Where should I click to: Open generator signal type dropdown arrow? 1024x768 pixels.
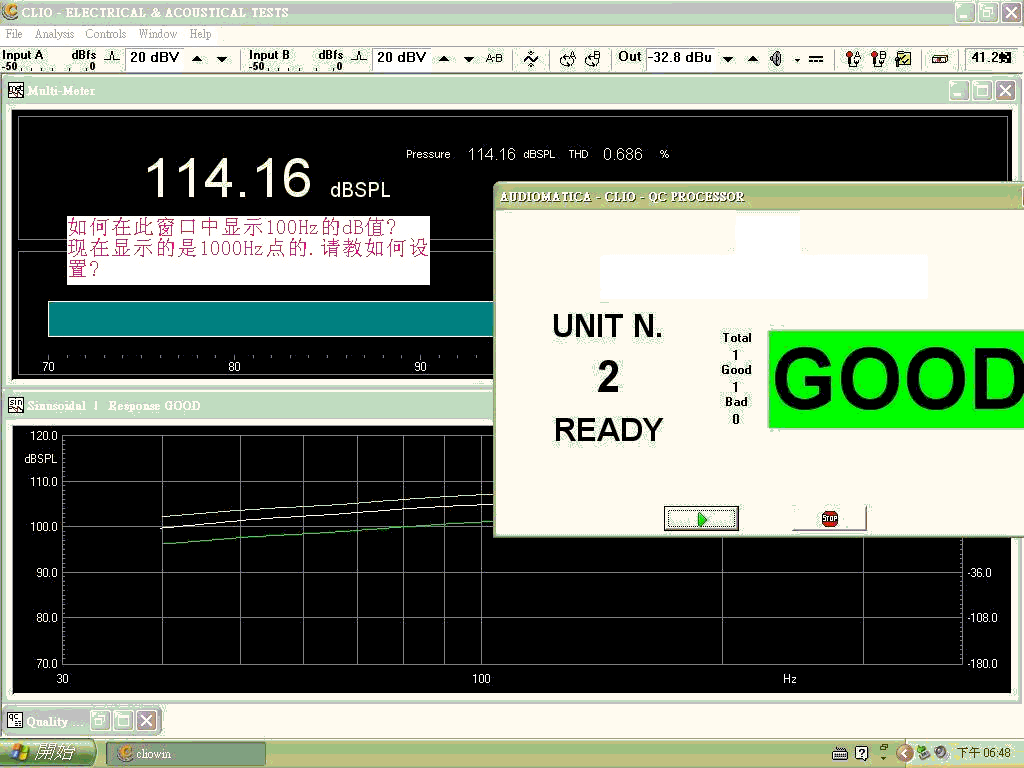tap(797, 60)
